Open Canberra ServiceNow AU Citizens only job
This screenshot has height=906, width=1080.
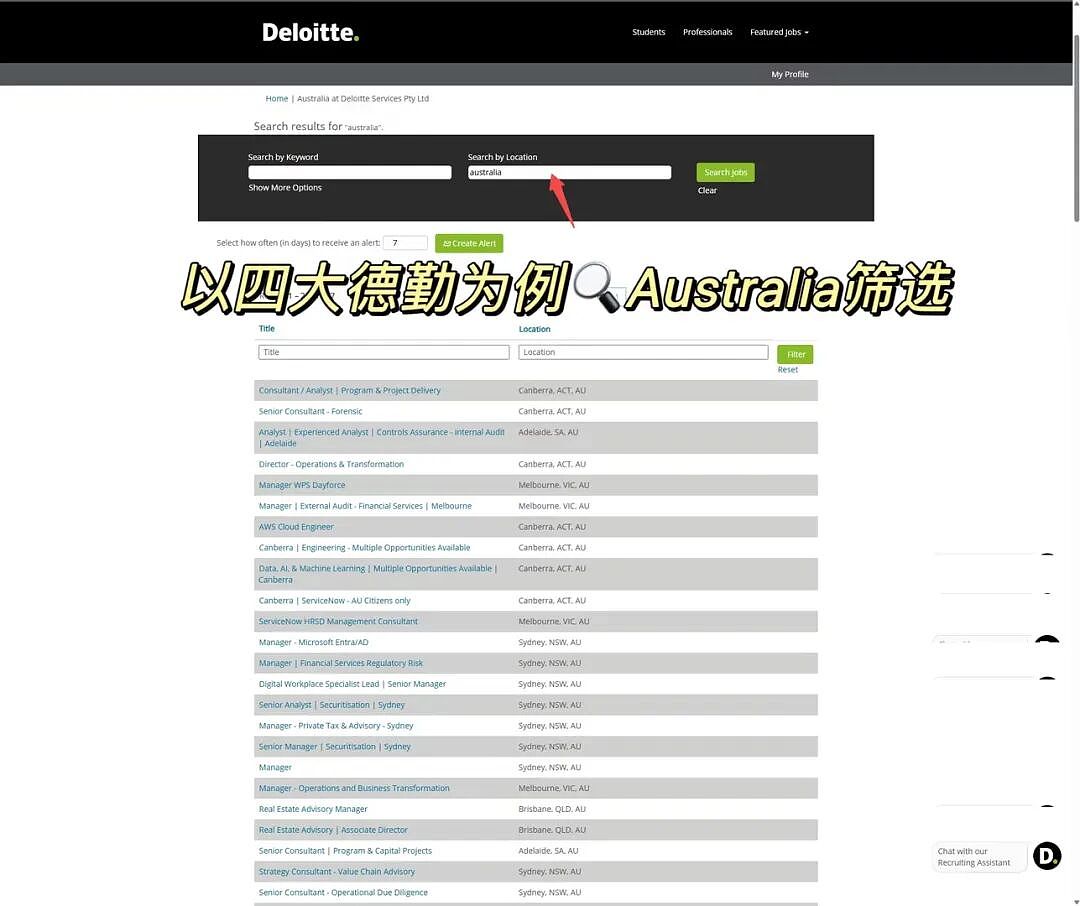(334, 601)
